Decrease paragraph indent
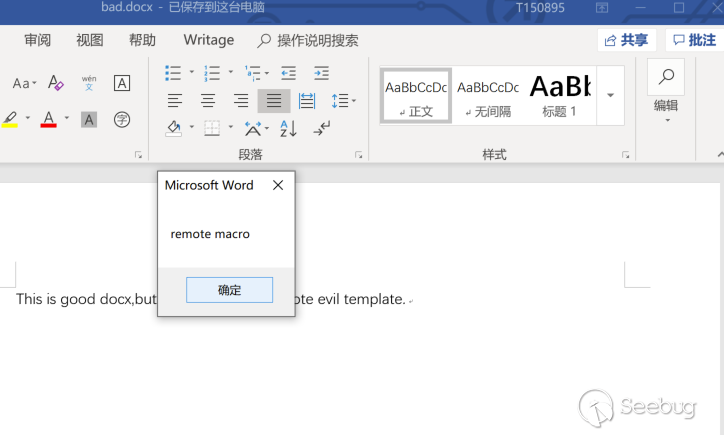This screenshot has width=724, height=435. click(x=289, y=73)
